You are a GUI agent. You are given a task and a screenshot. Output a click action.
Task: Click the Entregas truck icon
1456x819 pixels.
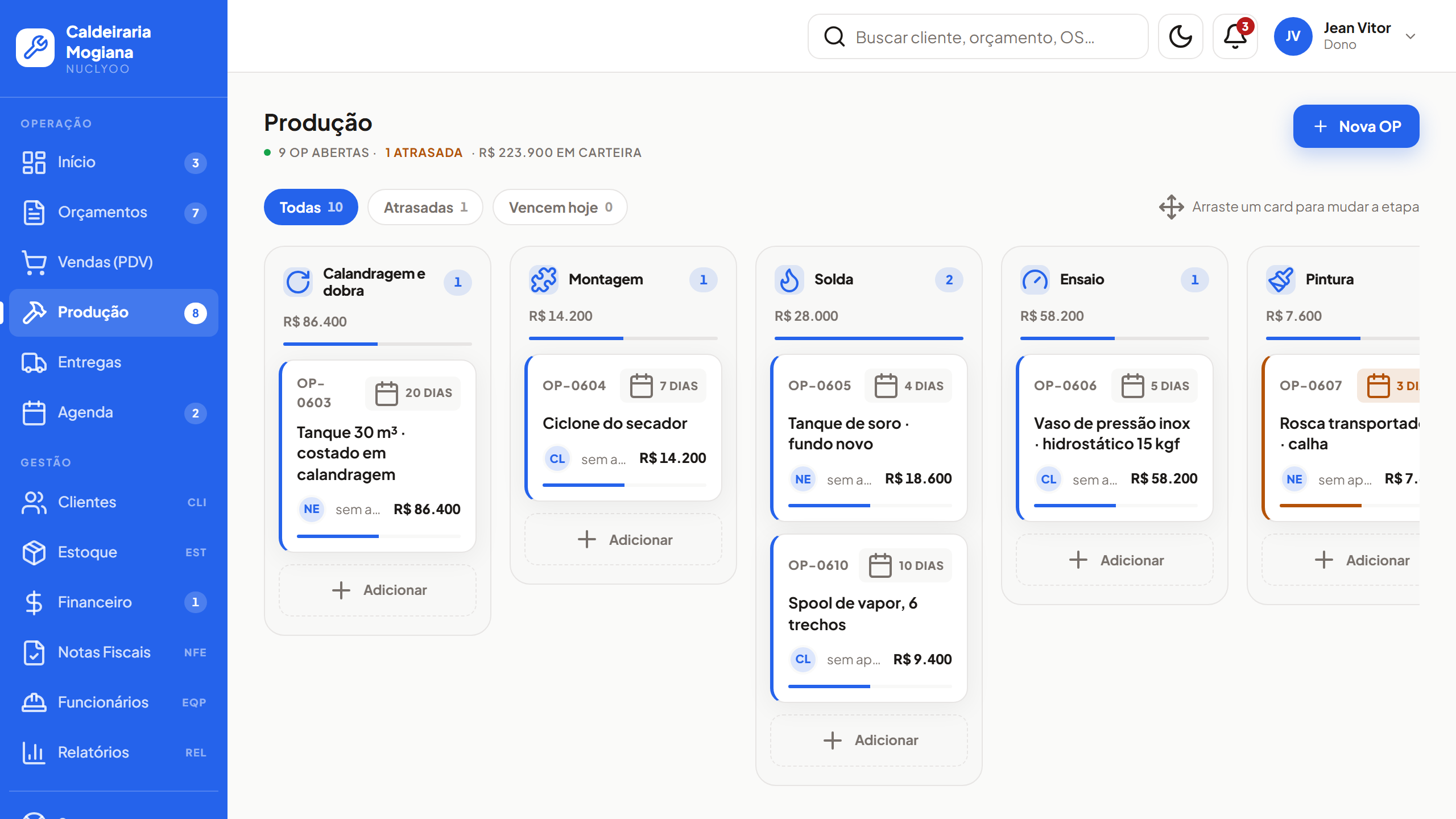point(34,362)
